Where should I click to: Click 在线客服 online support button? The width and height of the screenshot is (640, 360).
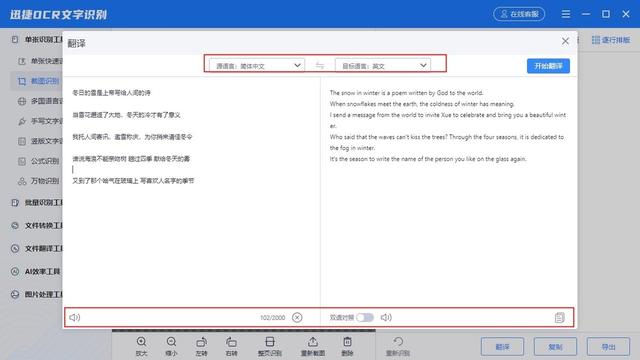(x=519, y=14)
